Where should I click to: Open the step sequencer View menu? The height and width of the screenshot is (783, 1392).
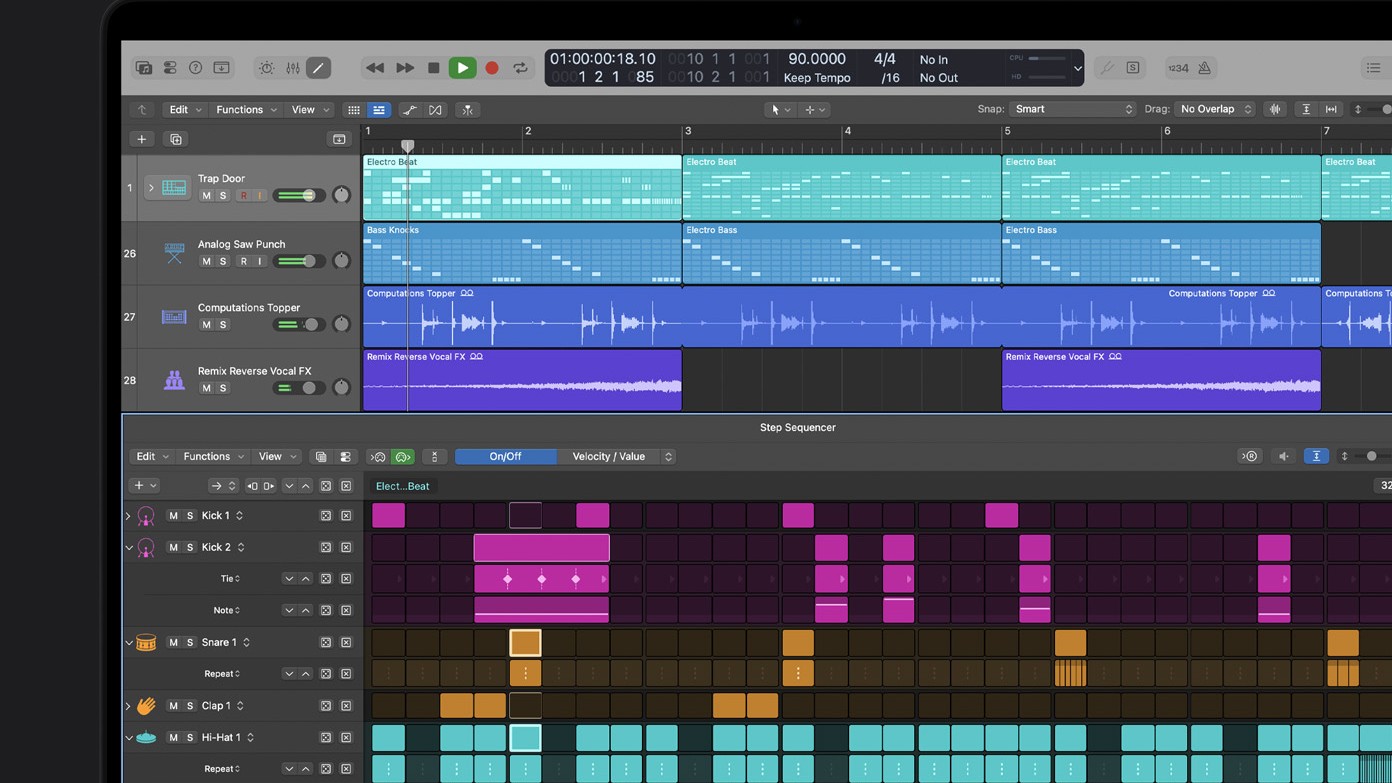pos(277,457)
